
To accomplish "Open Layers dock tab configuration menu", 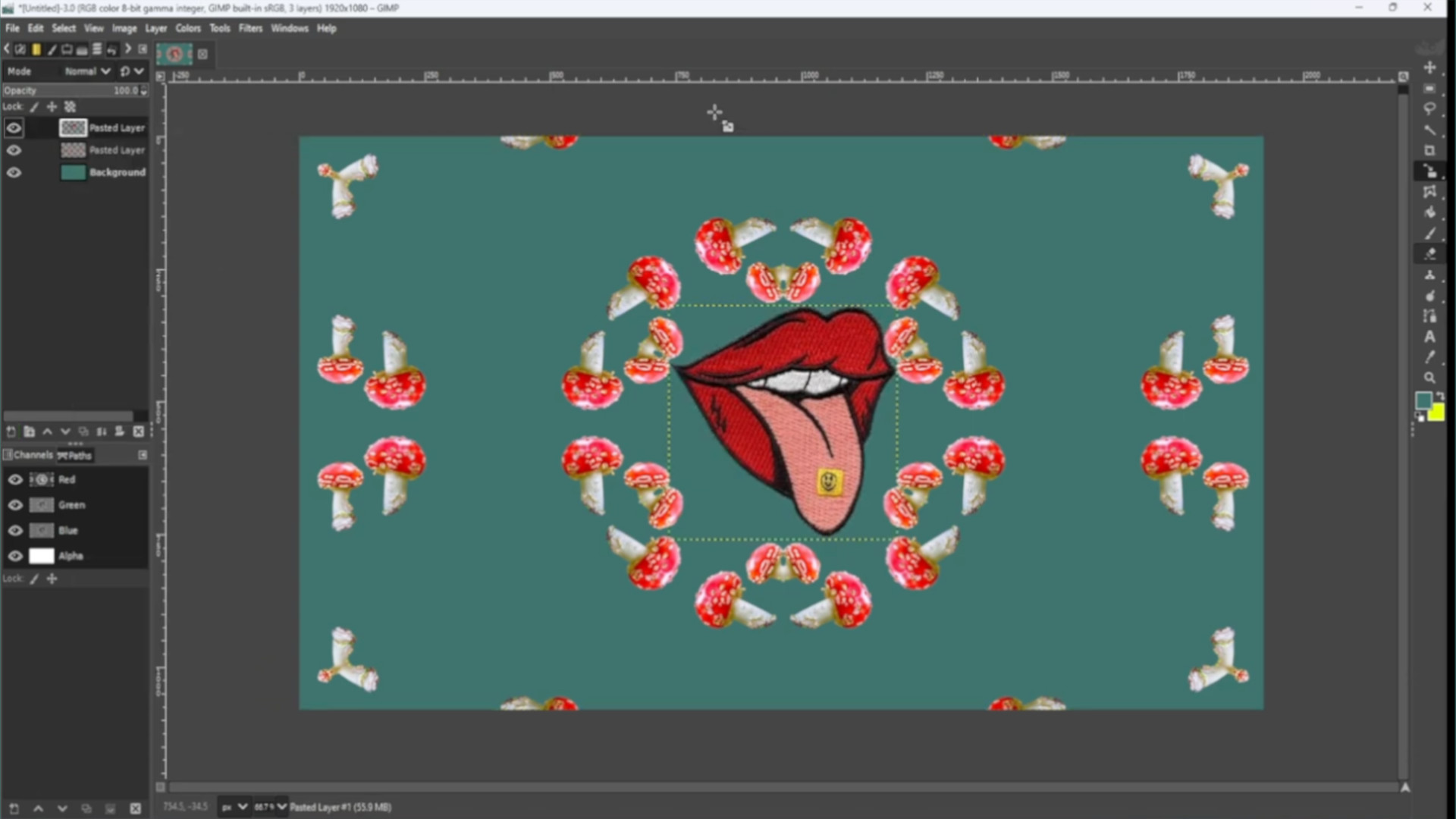I will (x=143, y=49).
